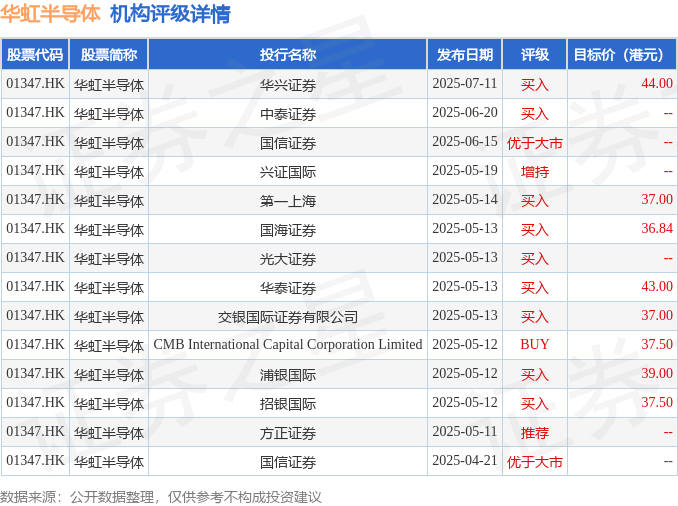Click the date 2025-04-21
Viewport: 678px width, 506px height.
(x=465, y=460)
